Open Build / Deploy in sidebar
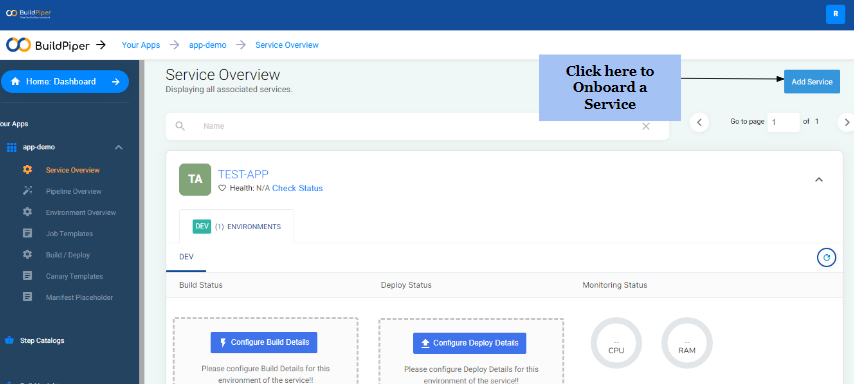 click(x=68, y=255)
